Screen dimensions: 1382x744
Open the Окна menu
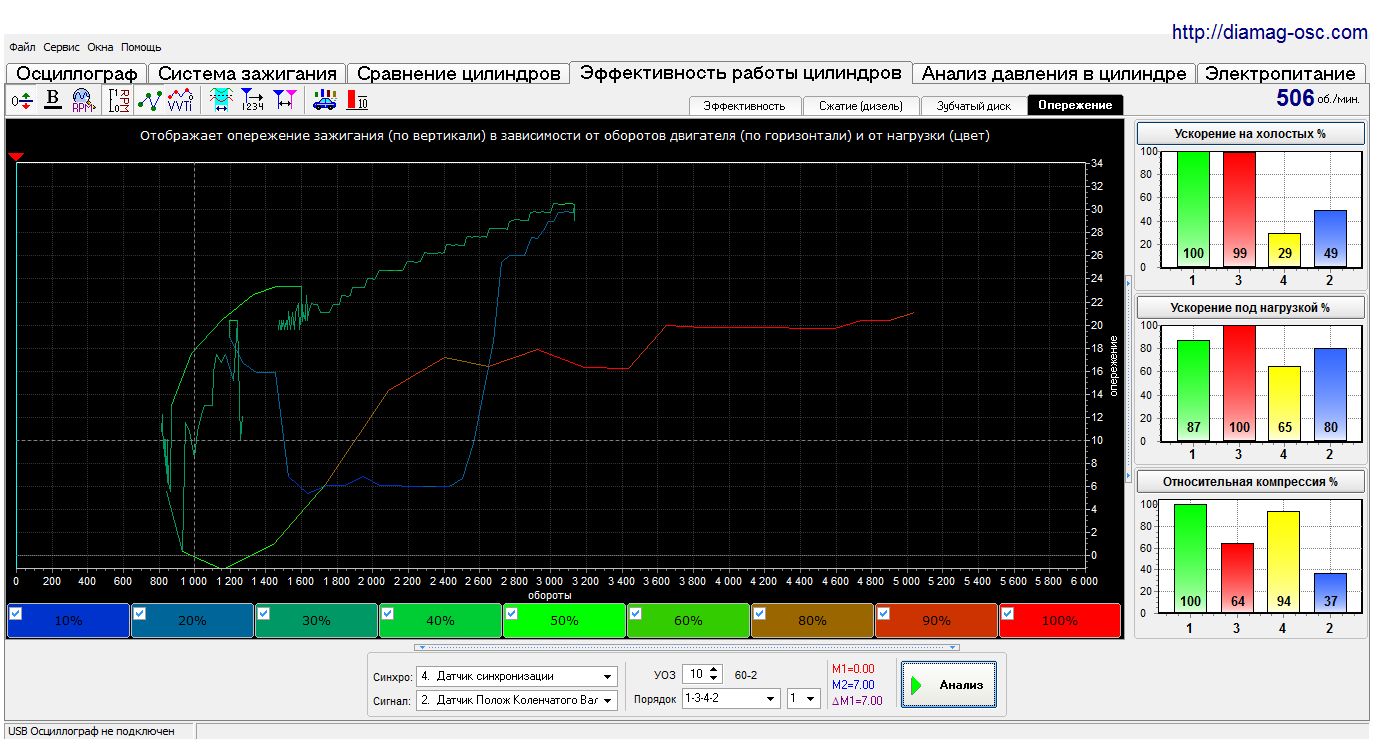click(100, 47)
